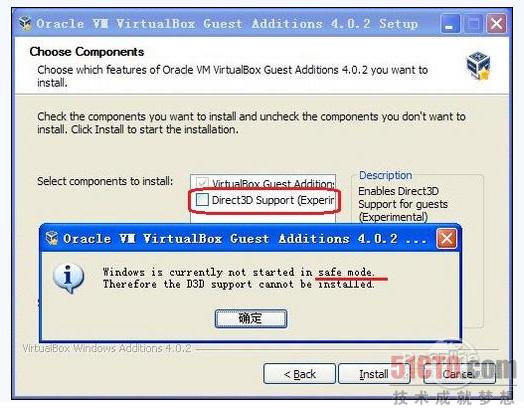
Task: Close the safe mode info dialog
Action: [446, 239]
